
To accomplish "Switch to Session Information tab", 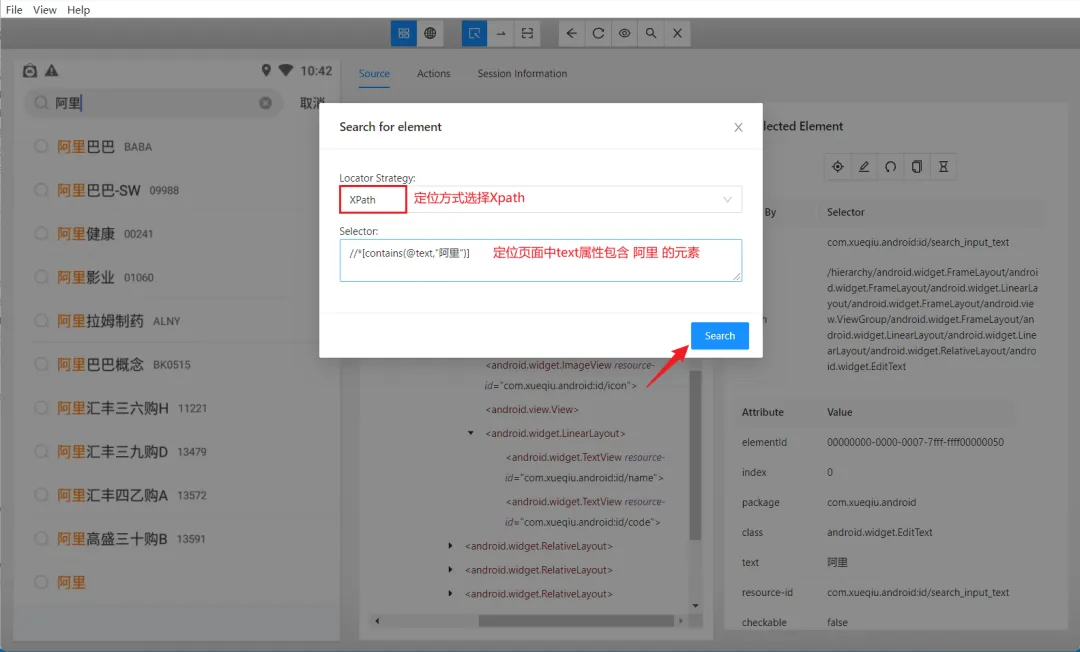I will click(522, 74).
